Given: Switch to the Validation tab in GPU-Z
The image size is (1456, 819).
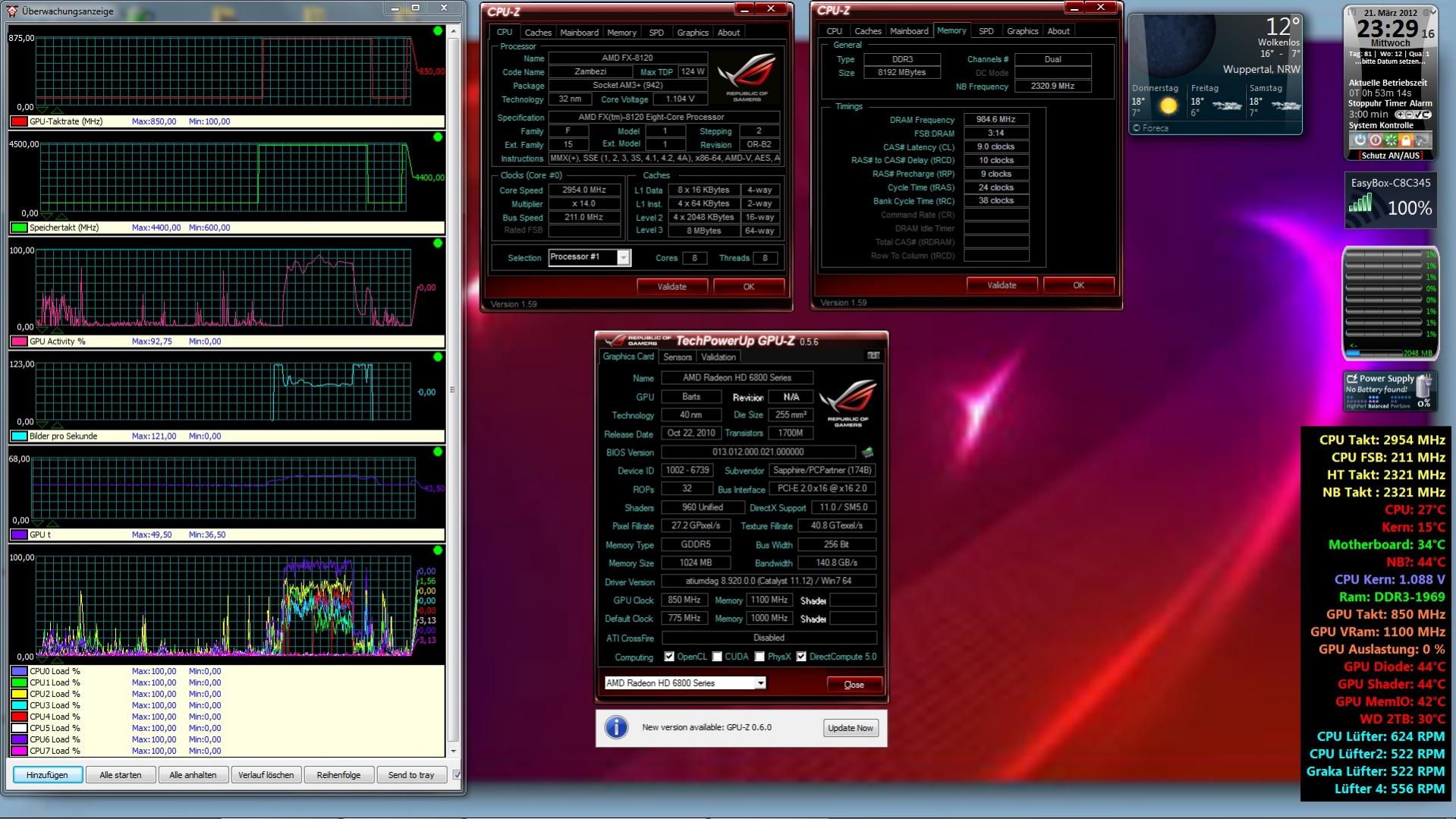Looking at the screenshot, I should [718, 358].
